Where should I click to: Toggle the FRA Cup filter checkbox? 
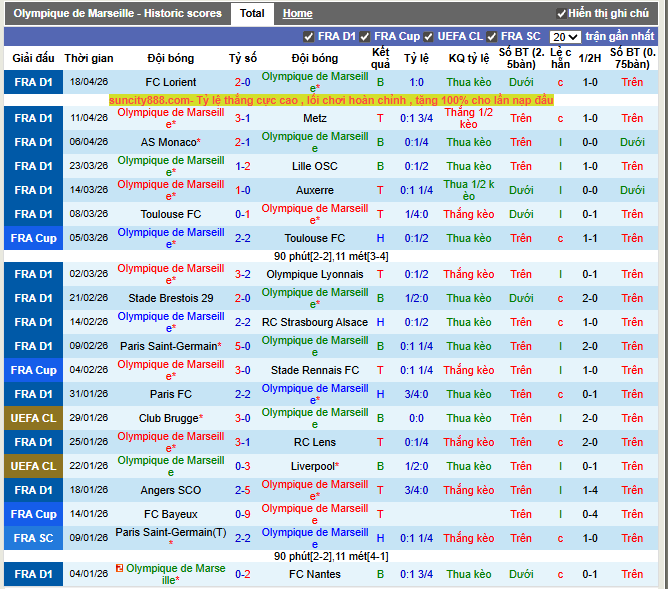364,37
